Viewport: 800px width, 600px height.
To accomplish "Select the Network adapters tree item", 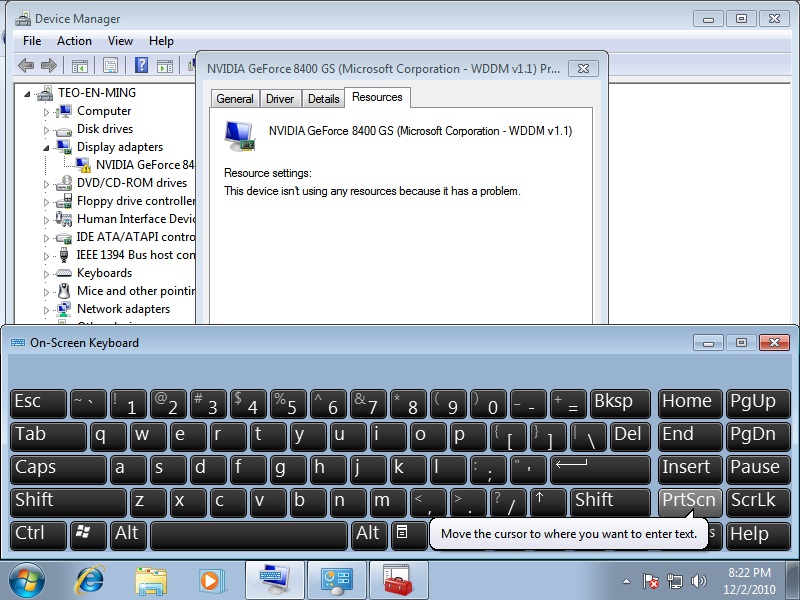I will pos(123,309).
